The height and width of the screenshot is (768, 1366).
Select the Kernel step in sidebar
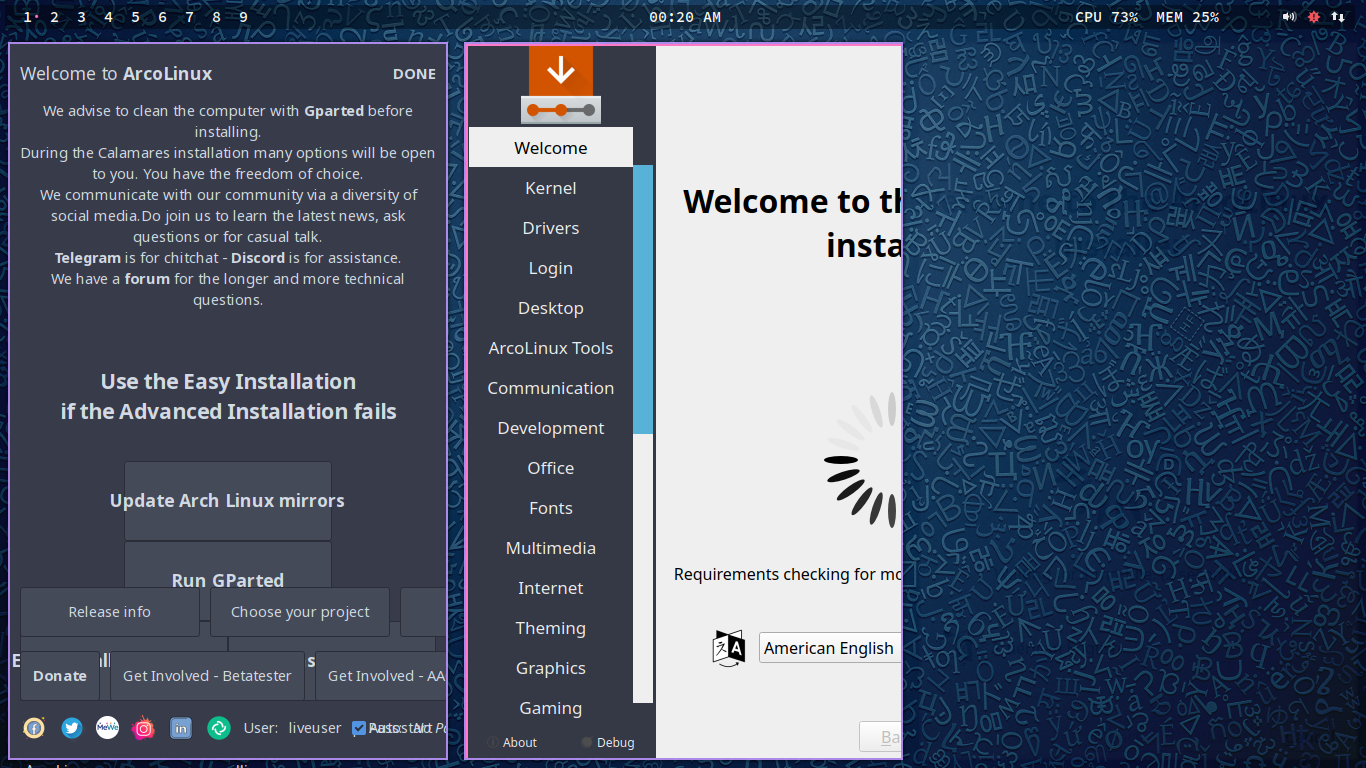pyautogui.click(x=551, y=188)
